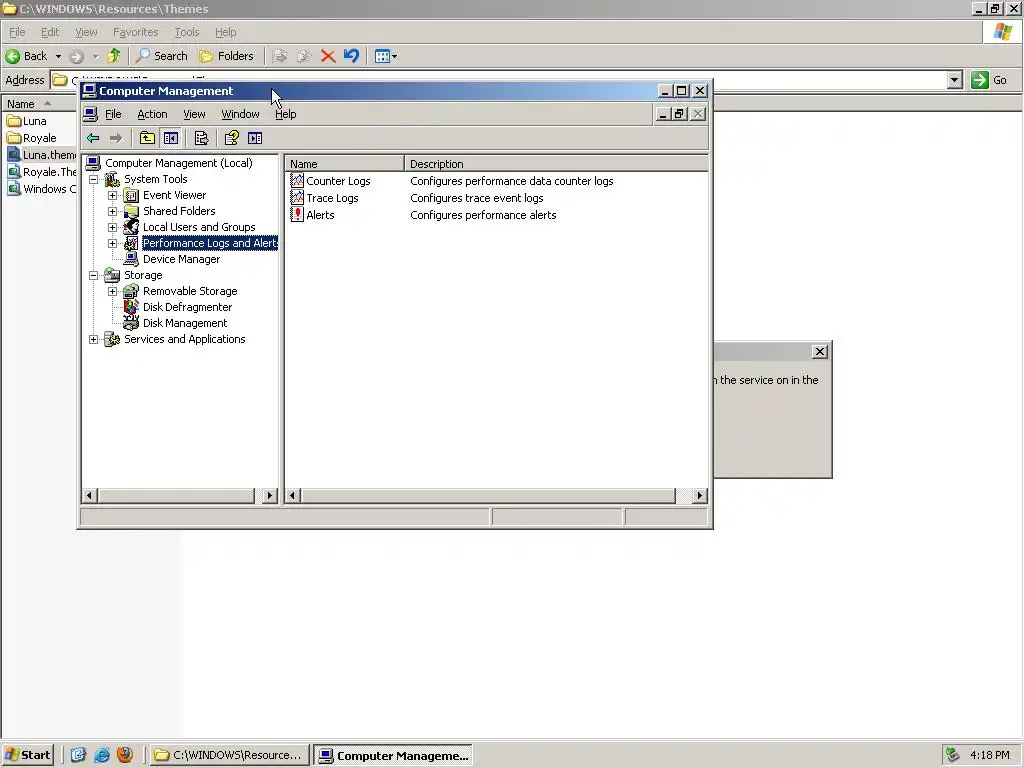The height and width of the screenshot is (768, 1024).
Task: Restore the inner MMC console window
Action: point(680,114)
